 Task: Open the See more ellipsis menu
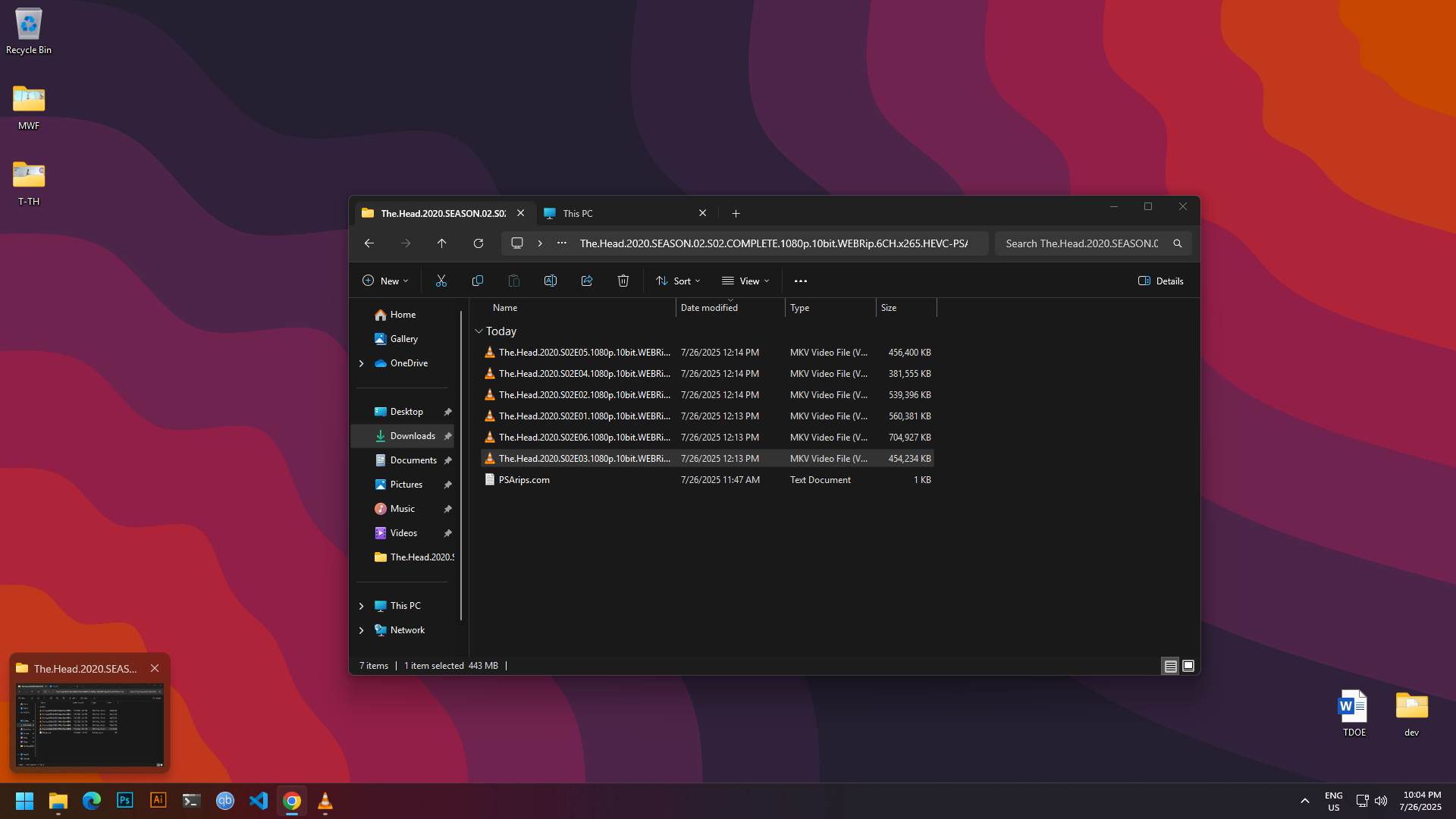801,281
